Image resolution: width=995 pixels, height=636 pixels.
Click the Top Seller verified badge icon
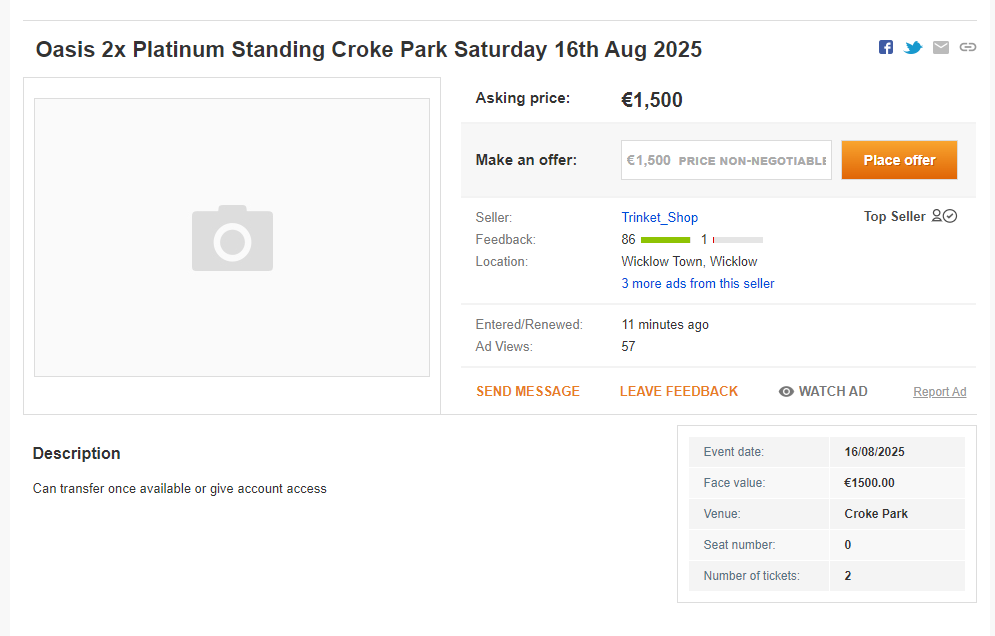click(x=944, y=216)
